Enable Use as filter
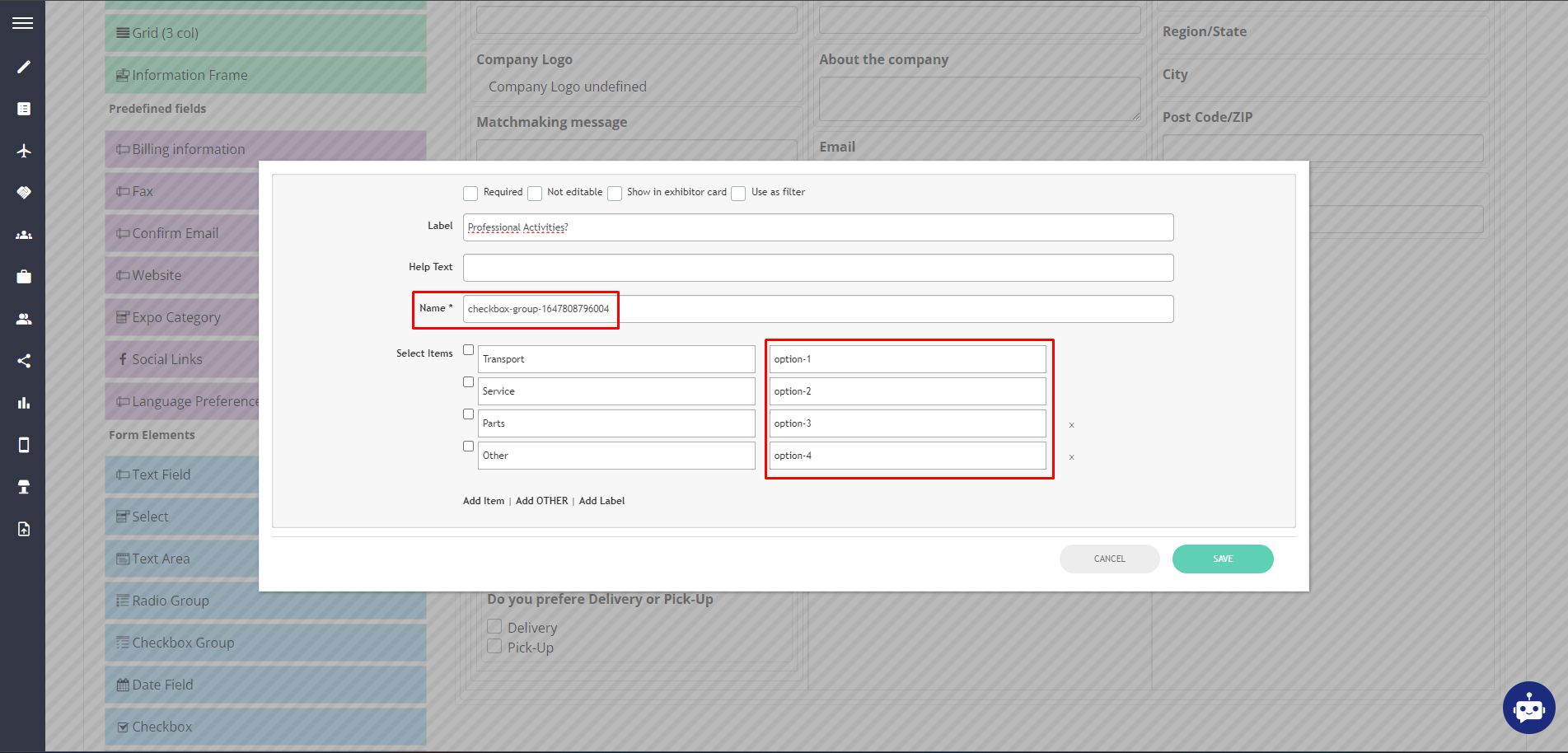Image resolution: width=1568 pixels, height=753 pixels. pos(737,193)
